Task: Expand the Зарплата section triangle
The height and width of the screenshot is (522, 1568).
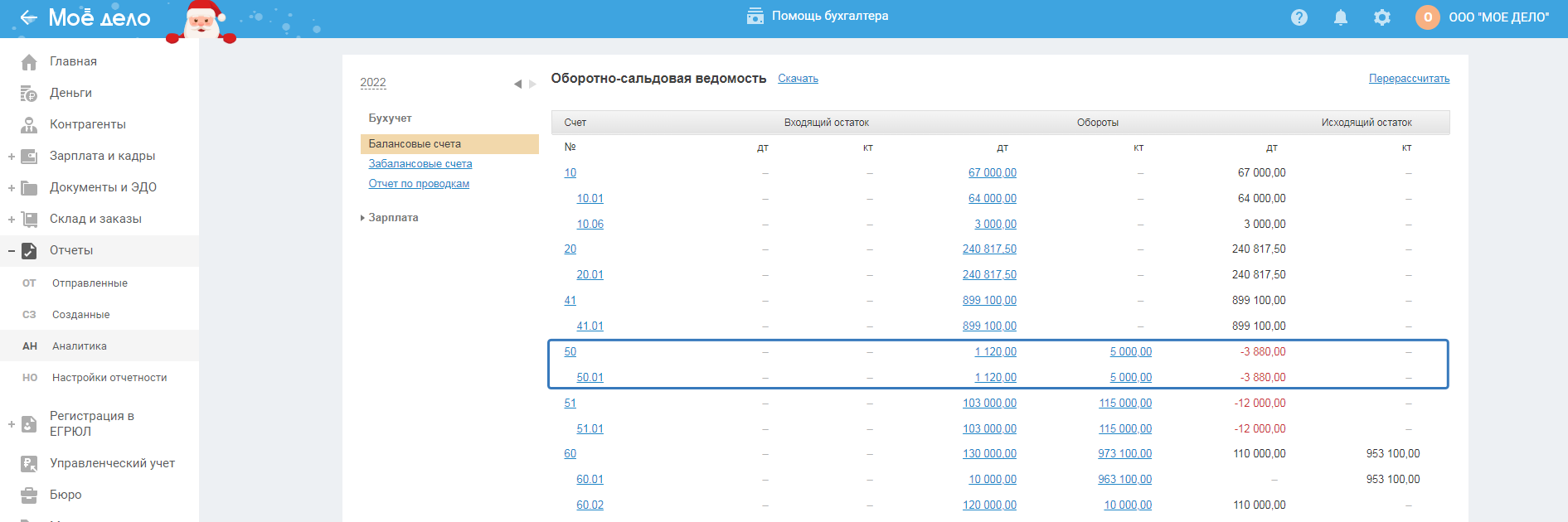Action: pos(362,218)
